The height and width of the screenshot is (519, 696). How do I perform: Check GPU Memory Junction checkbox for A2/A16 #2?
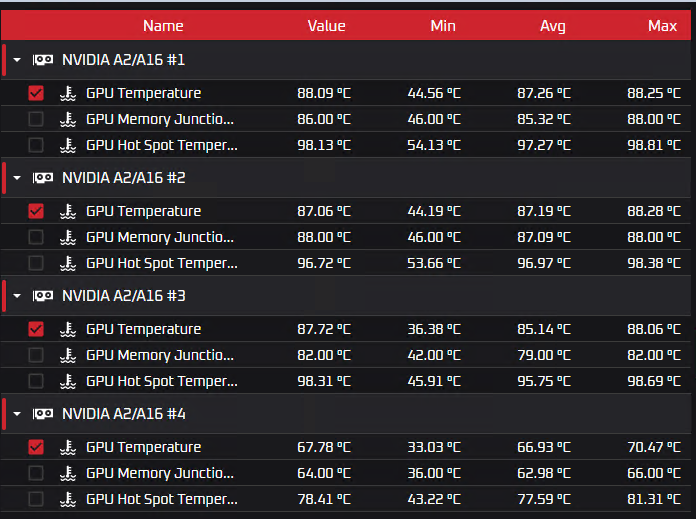pyautogui.click(x=36, y=237)
